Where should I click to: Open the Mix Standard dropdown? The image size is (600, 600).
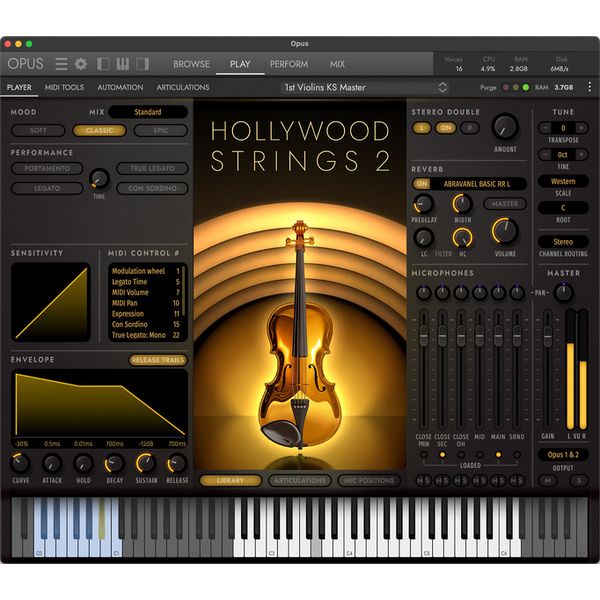[x=148, y=112]
